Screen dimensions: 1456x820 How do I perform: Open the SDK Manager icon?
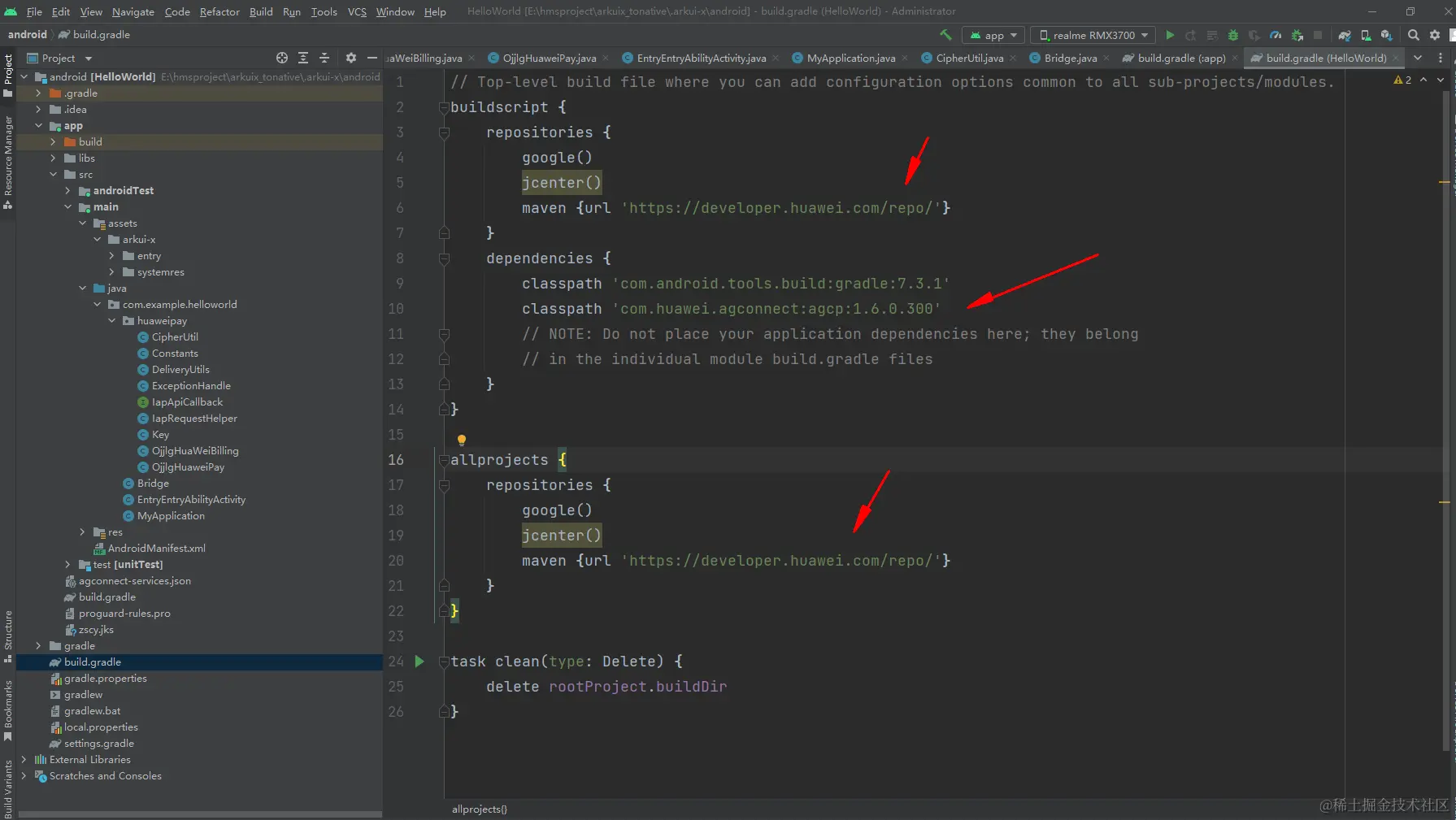(1387, 35)
